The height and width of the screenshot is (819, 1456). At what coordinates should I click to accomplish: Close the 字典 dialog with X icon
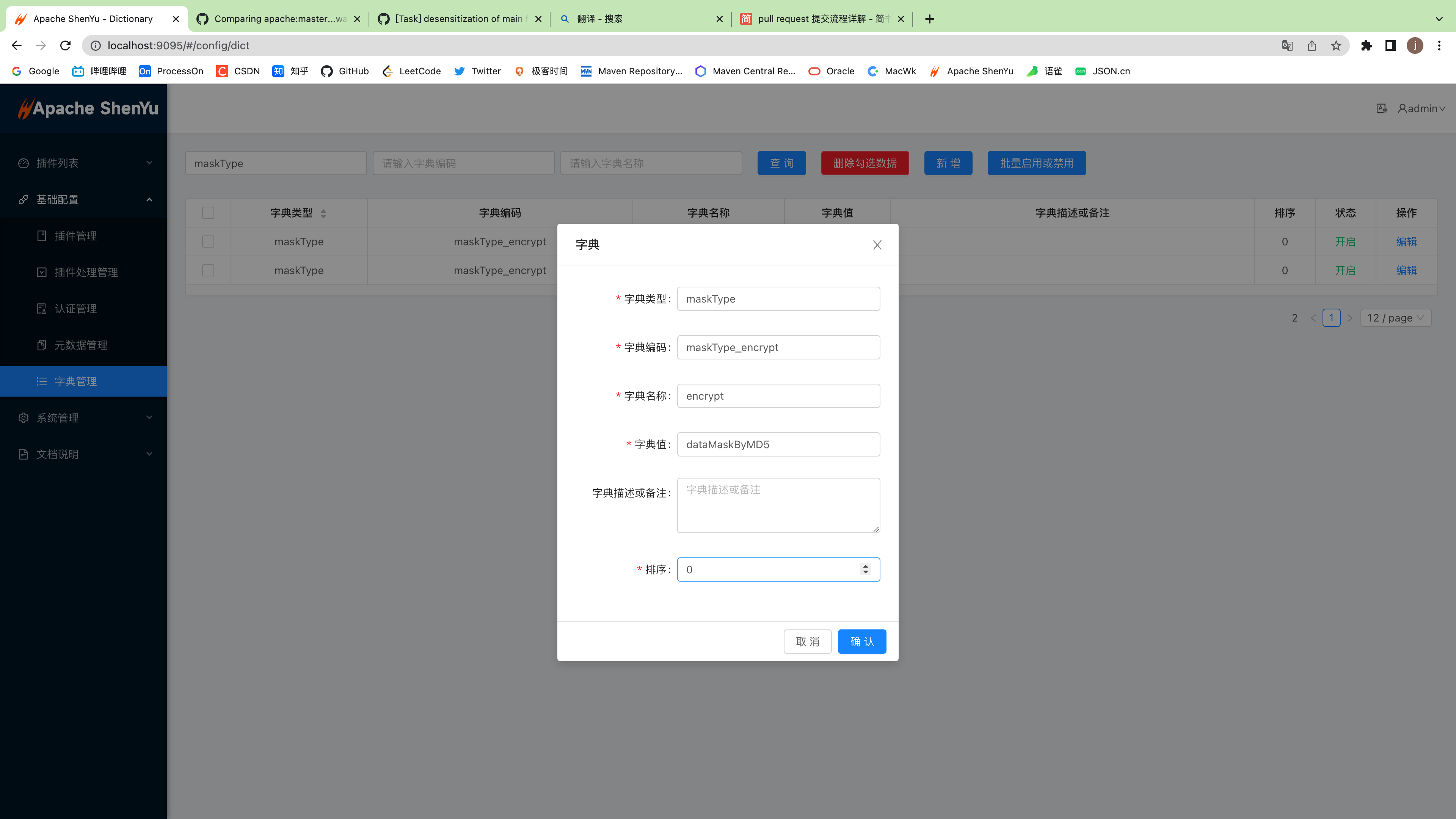pyautogui.click(x=877, y=245)
